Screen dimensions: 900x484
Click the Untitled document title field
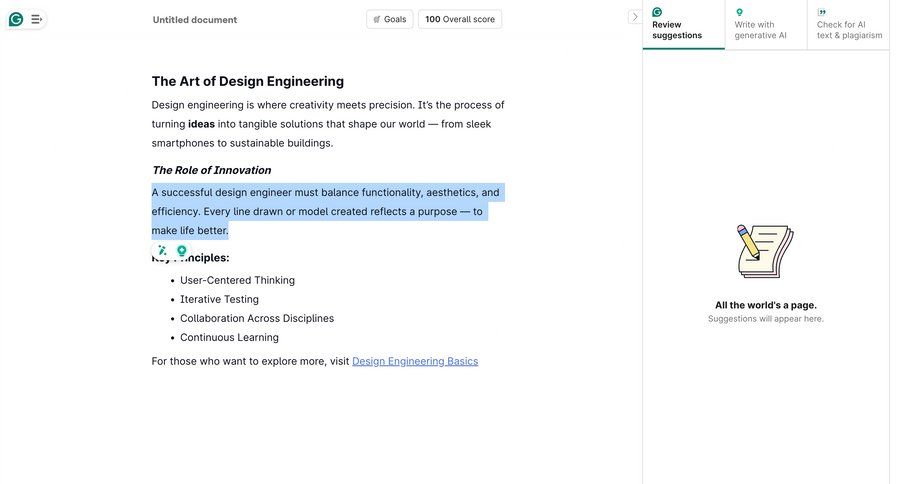click(x=195, y=20)
